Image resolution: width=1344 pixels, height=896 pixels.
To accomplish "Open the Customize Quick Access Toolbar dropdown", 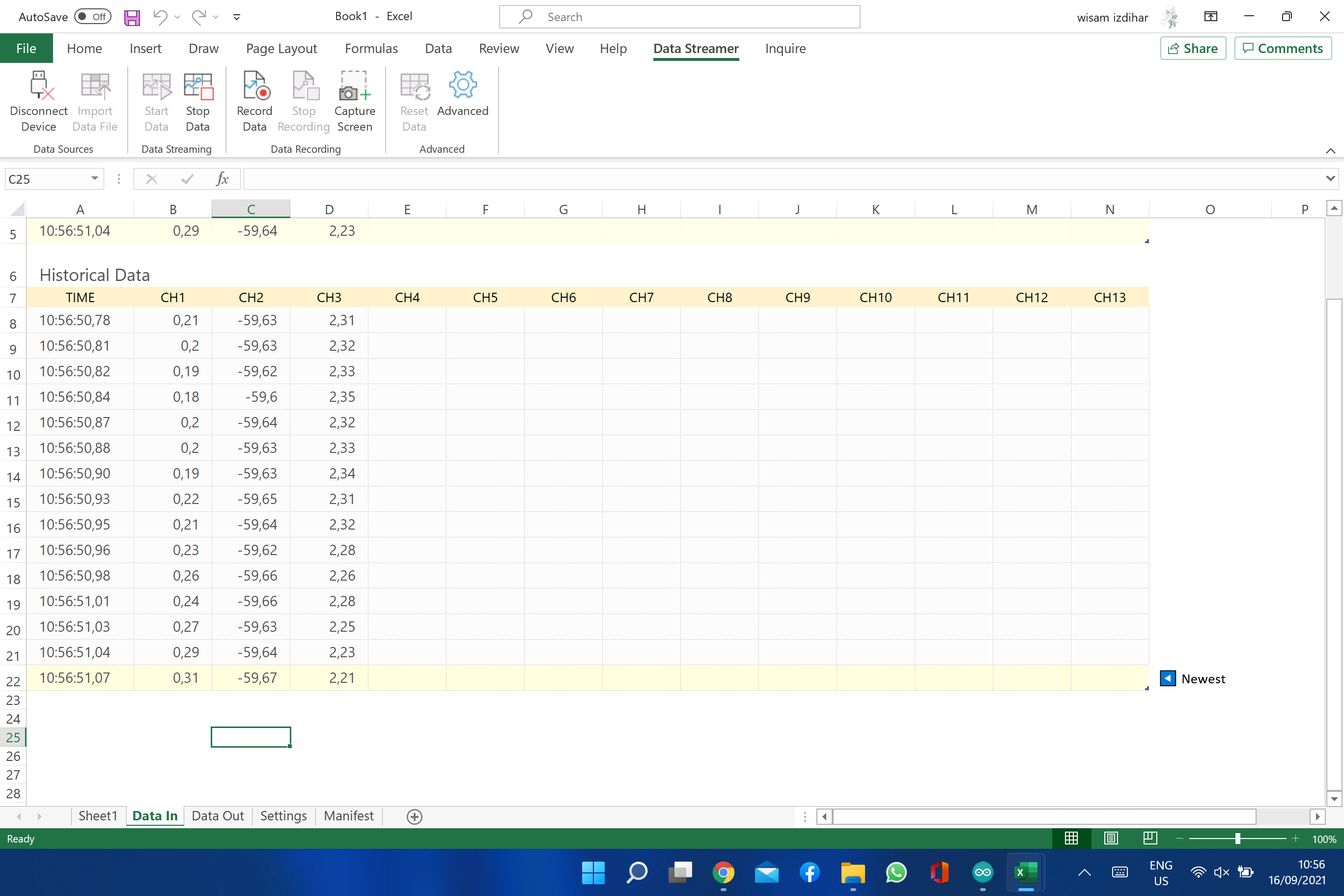I will (x=237, y=17).
